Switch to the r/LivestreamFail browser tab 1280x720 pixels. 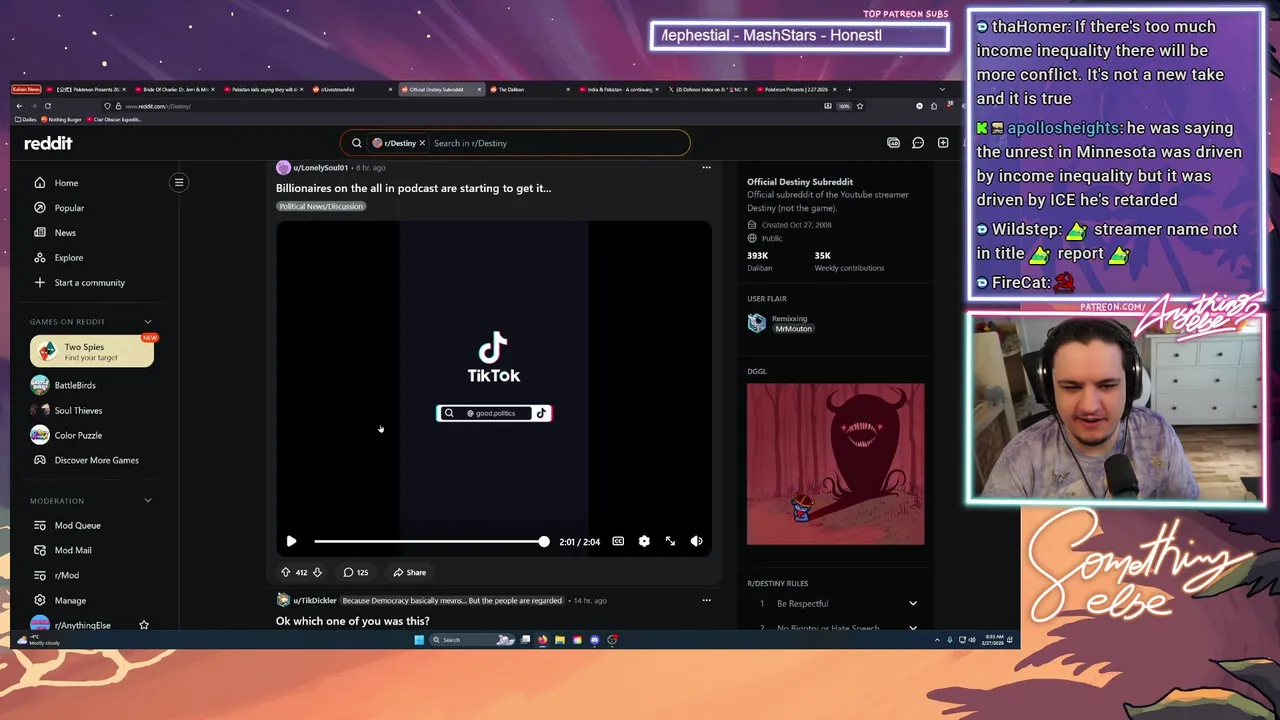click(350, 89)
